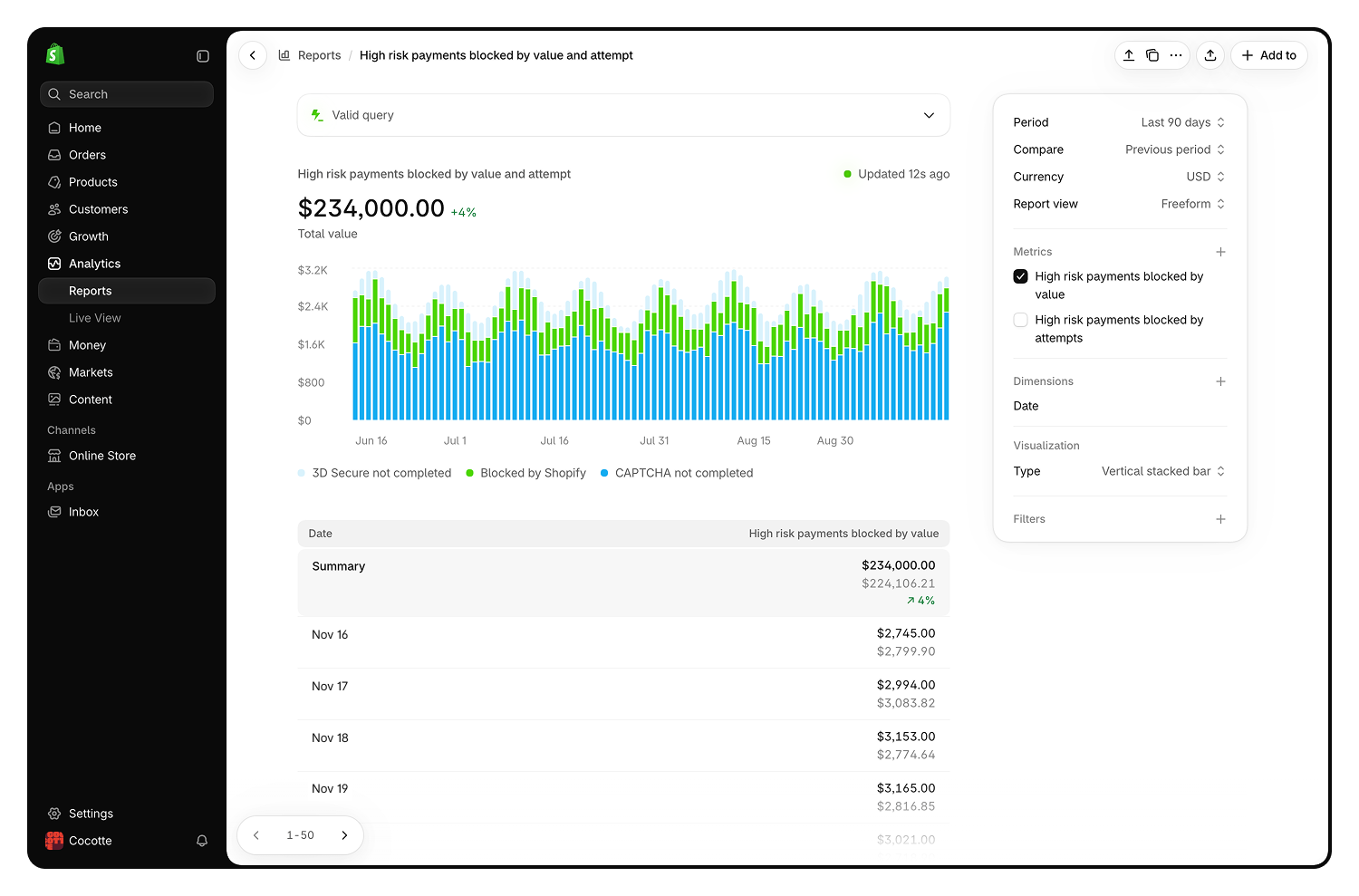Open the Compare dropdown set to Previous period
Image resolution: width=1359 pixels, height=896 pixels.
(1175, 149)
